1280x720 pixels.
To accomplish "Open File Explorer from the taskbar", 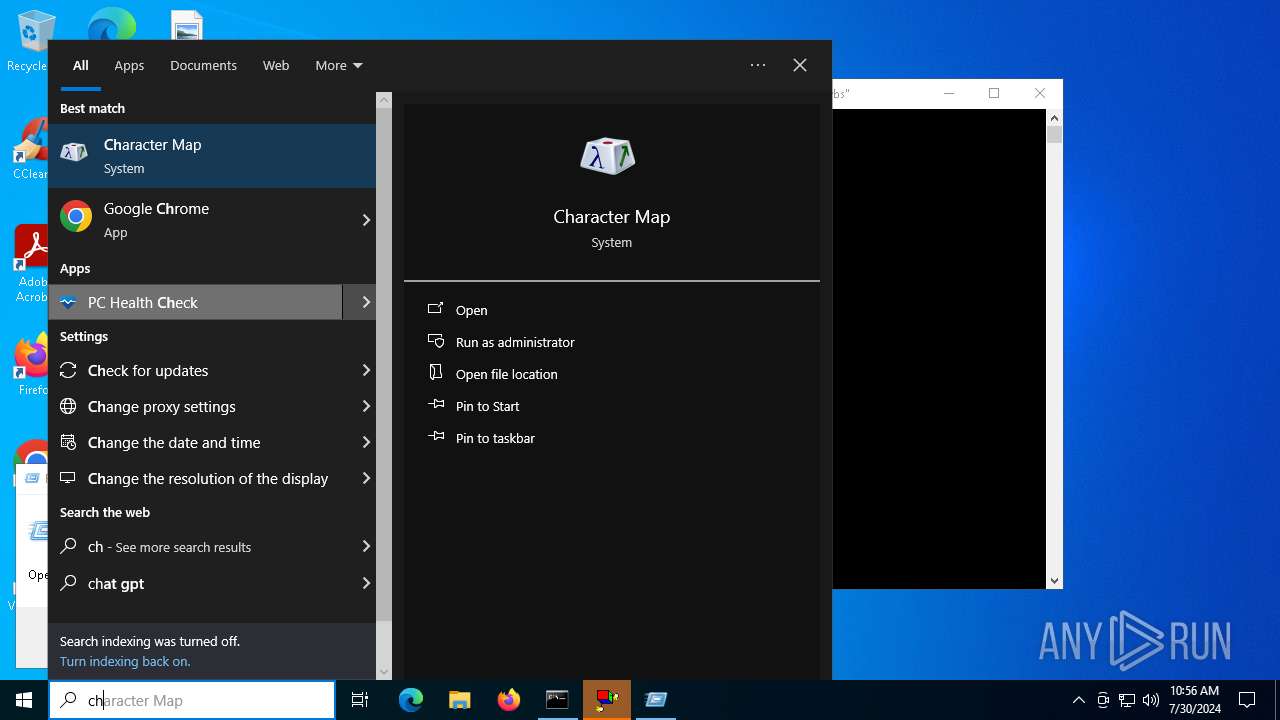I will 460,700.
